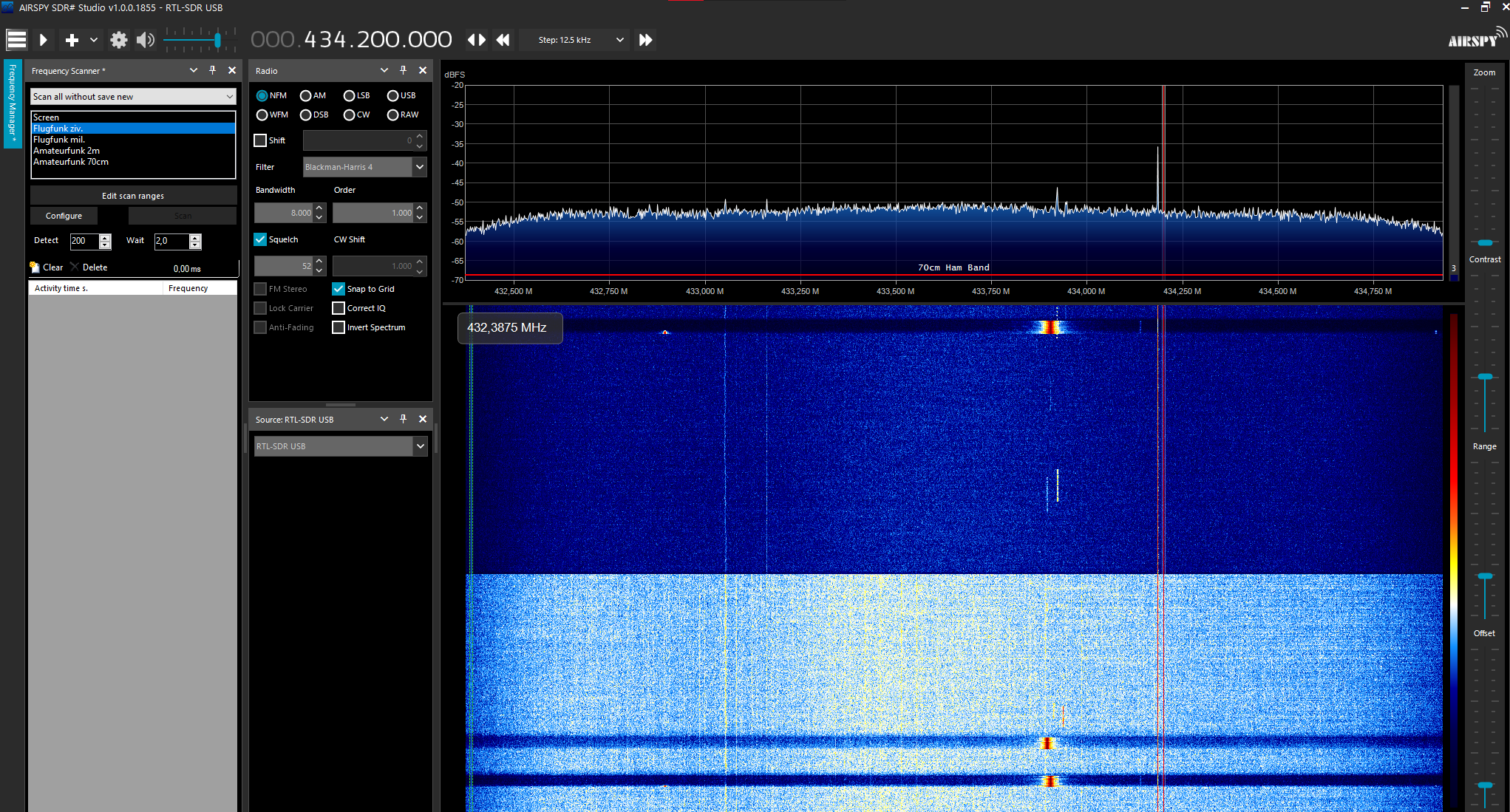
Task: Select the Amateurfunk 2m scan range
Action: click(133, 151)
